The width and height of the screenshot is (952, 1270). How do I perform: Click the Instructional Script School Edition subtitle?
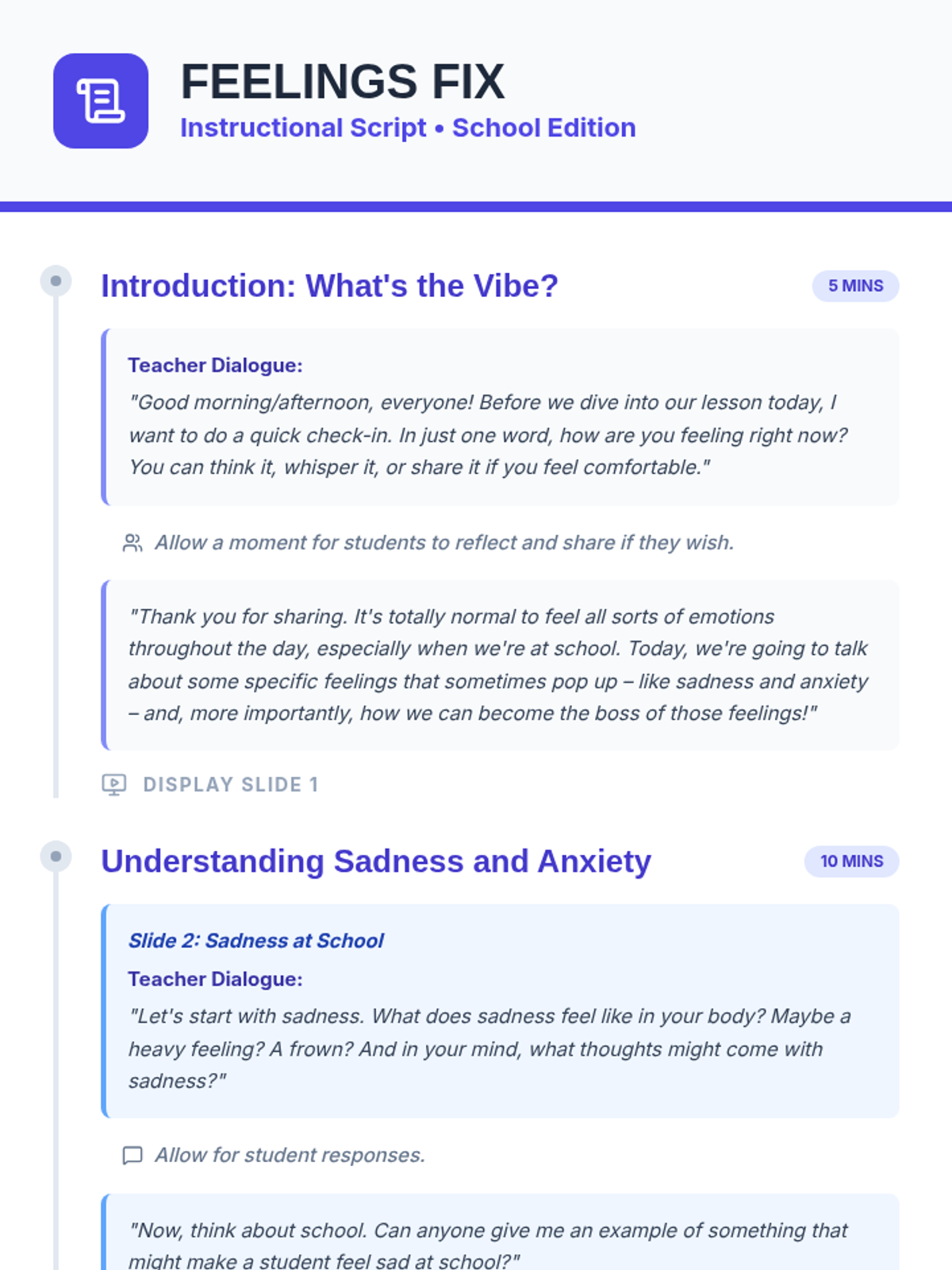tap(408, 128)
